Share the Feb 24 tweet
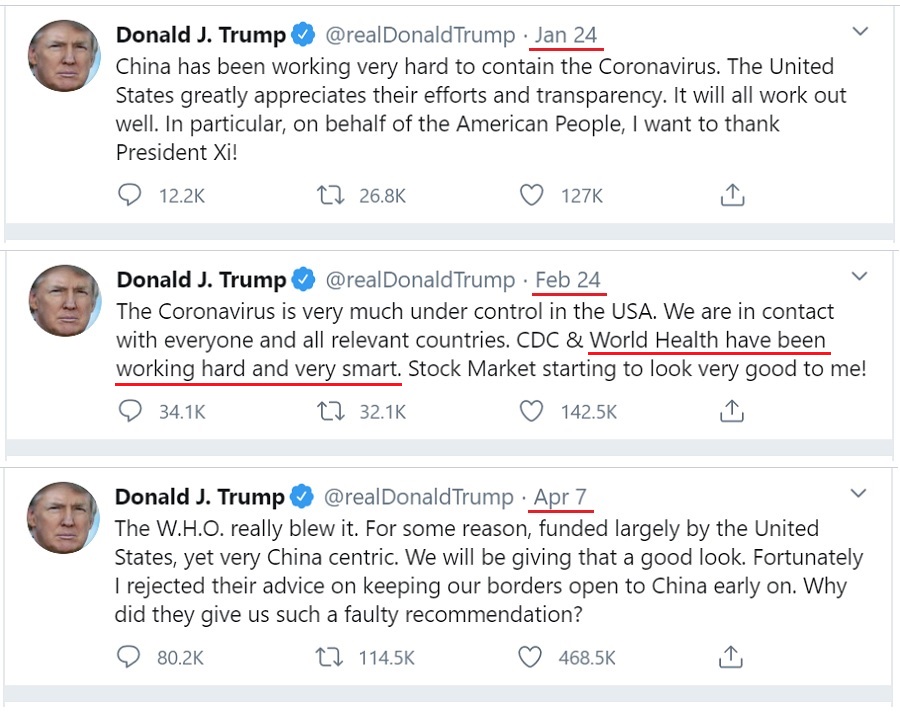The image size is (900, 713). (x=733, y=410)
